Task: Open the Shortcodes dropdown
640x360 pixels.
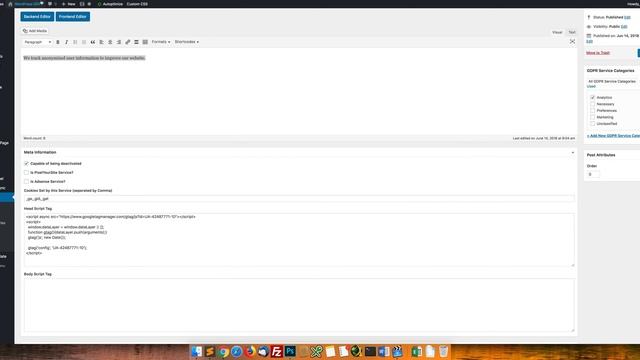Action: pos(187,42)
